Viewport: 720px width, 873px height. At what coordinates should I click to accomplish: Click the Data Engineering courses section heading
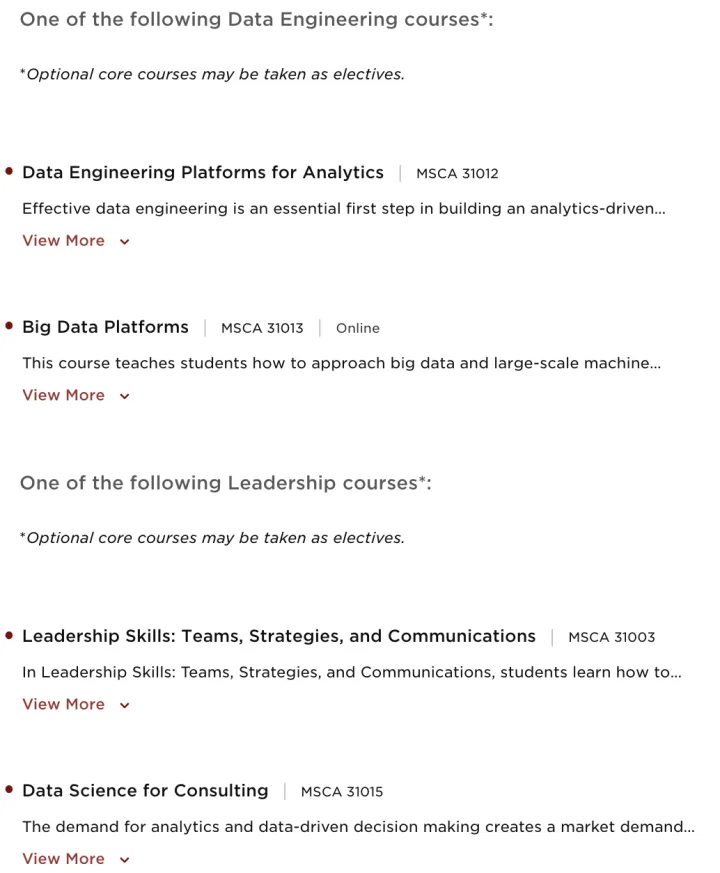256,20
